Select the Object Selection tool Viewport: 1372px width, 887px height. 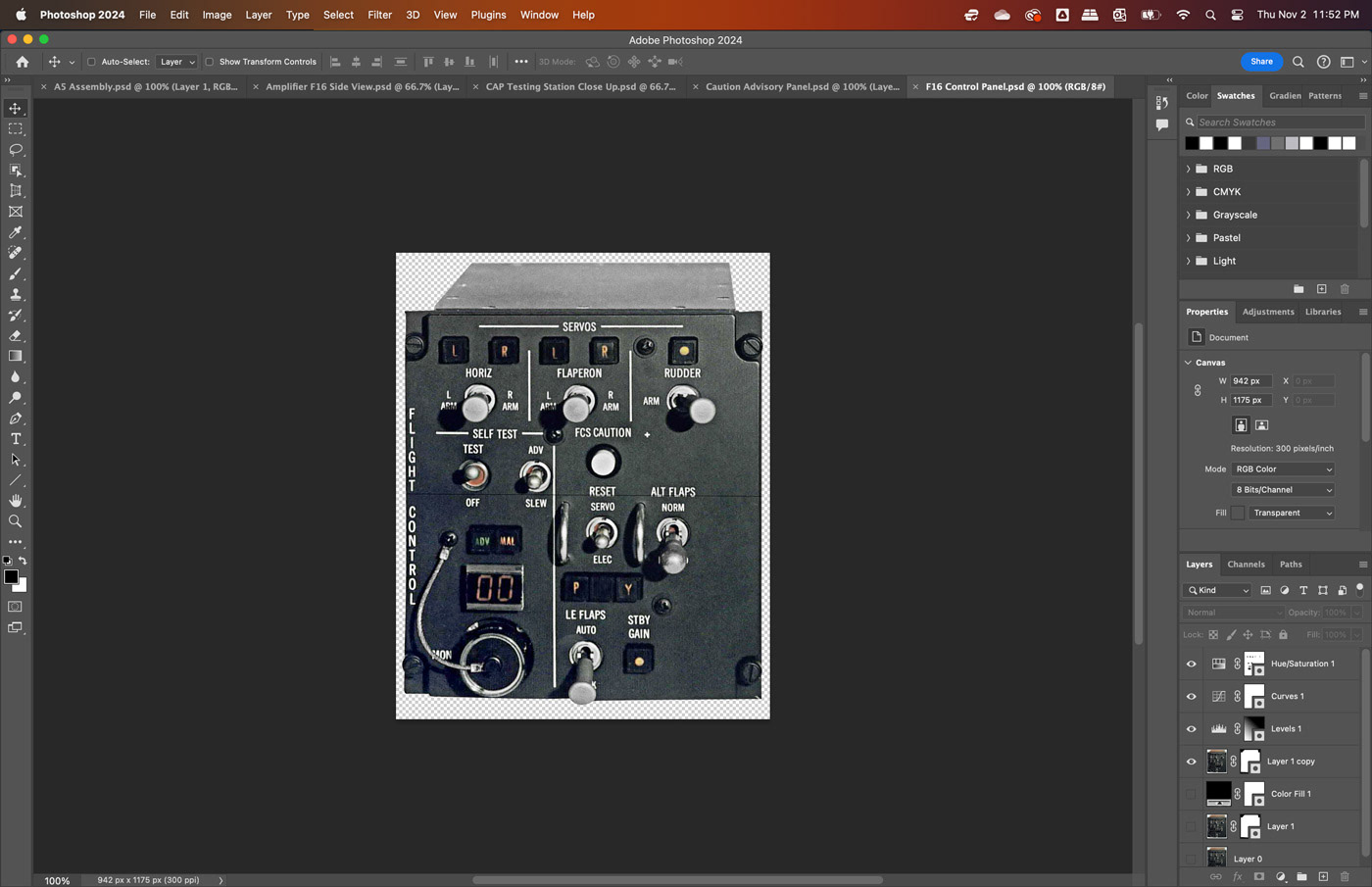[16, 171]
